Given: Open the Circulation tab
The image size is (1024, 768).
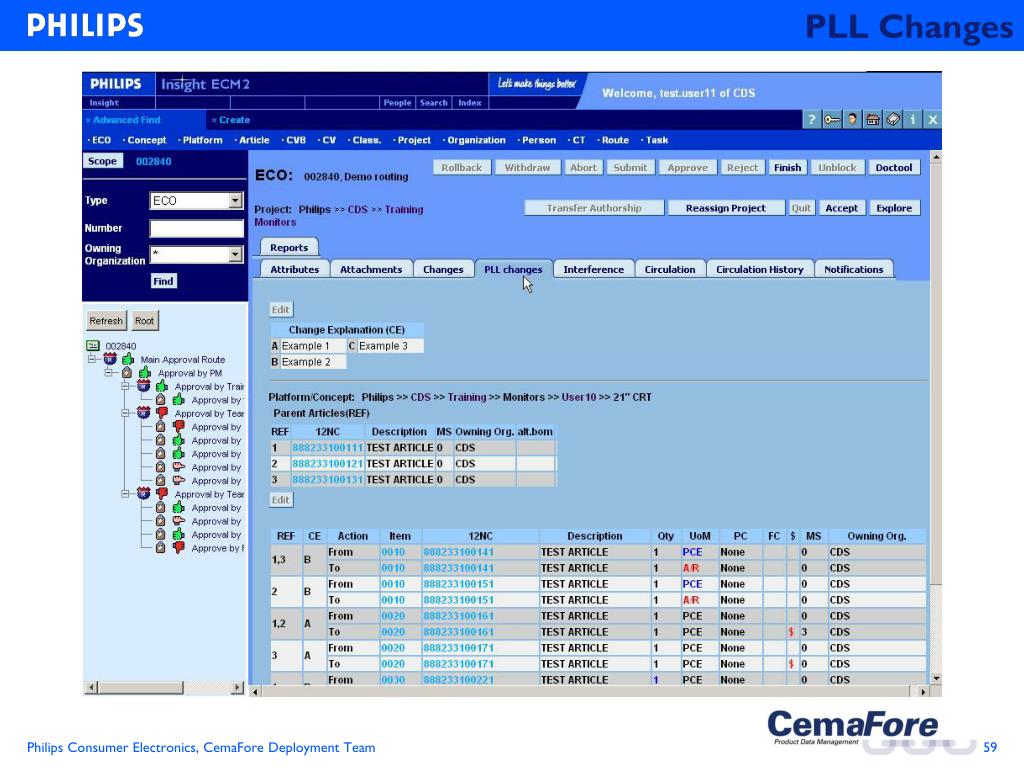Looking at the screenshot, I should click(x=669, y=269).
